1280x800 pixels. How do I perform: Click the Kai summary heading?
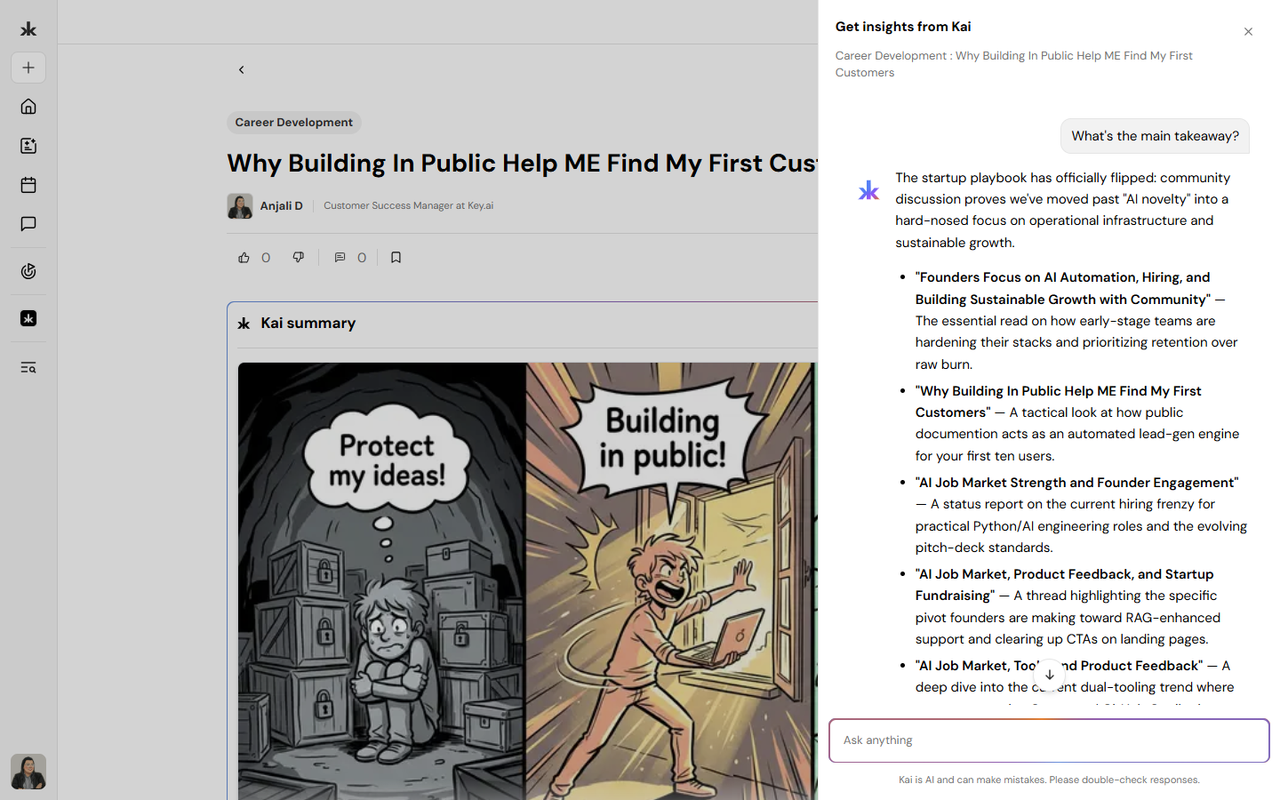pyautogui.click(x=308, y=323)
